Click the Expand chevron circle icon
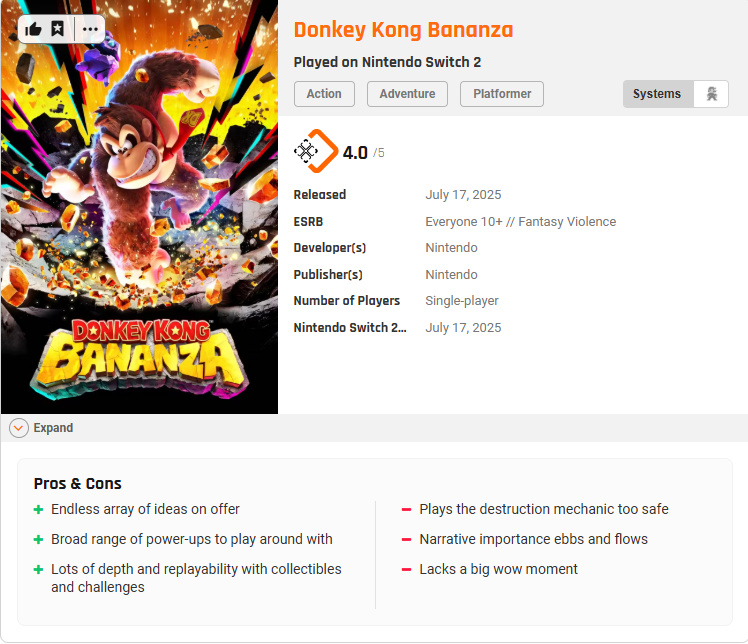Image resolution: width=748 pixels, height=644 pixels. [19, 428]
